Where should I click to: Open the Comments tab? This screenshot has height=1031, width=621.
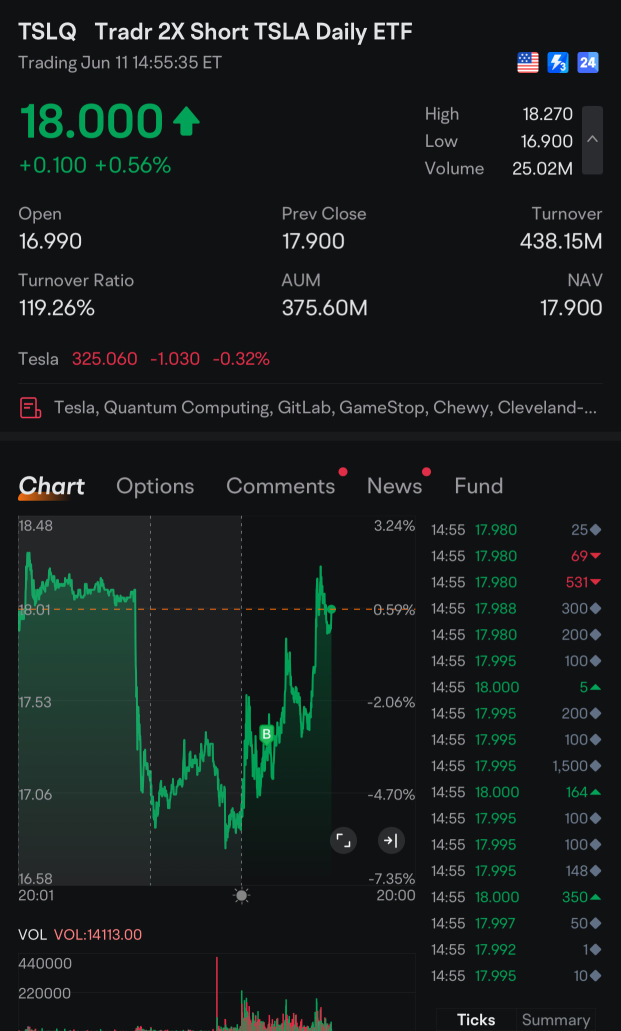pos(281,486)
